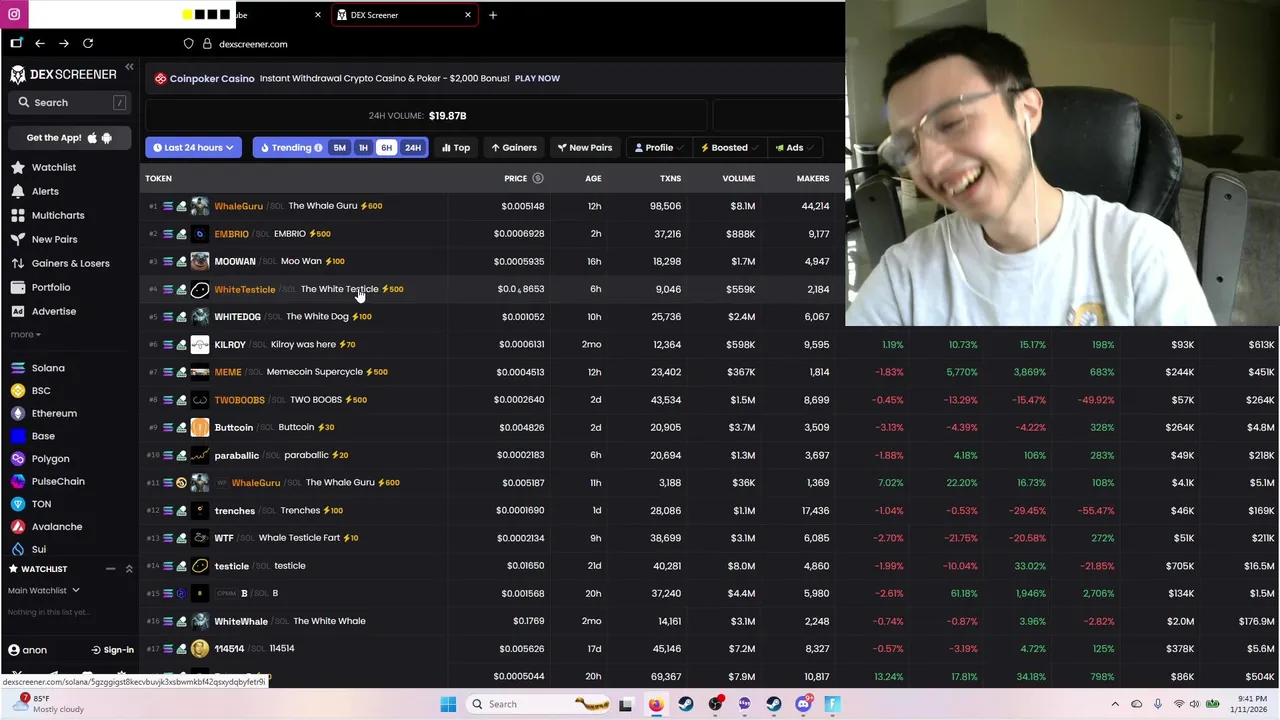Open the Last 24 hours dropdown

193,148
